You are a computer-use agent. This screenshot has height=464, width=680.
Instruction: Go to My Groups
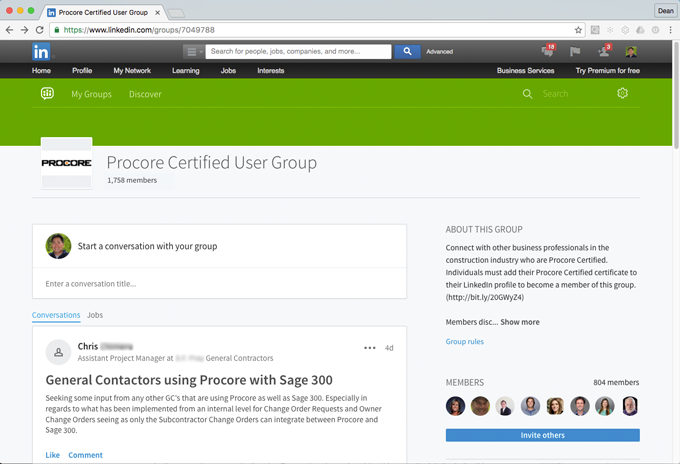click(x=92, y=94)
